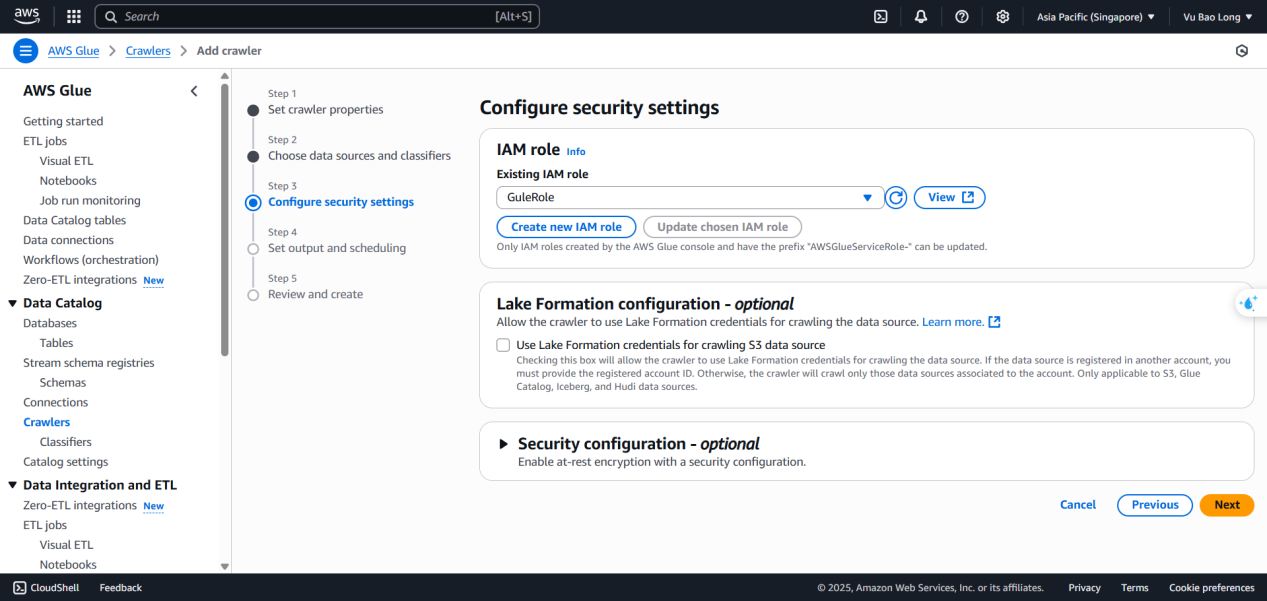Click the sidebar scroll up arrow
1267x601 pixels.
pyautogui.click(x=225, y=75)
